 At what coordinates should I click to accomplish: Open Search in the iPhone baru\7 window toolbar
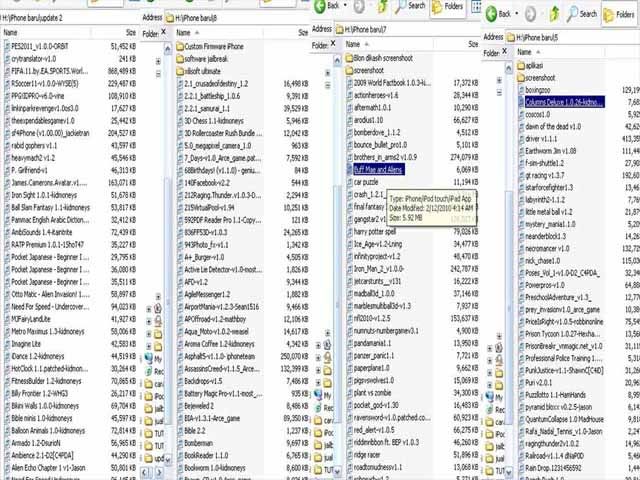pyautogui.click(x=410, y=6)
